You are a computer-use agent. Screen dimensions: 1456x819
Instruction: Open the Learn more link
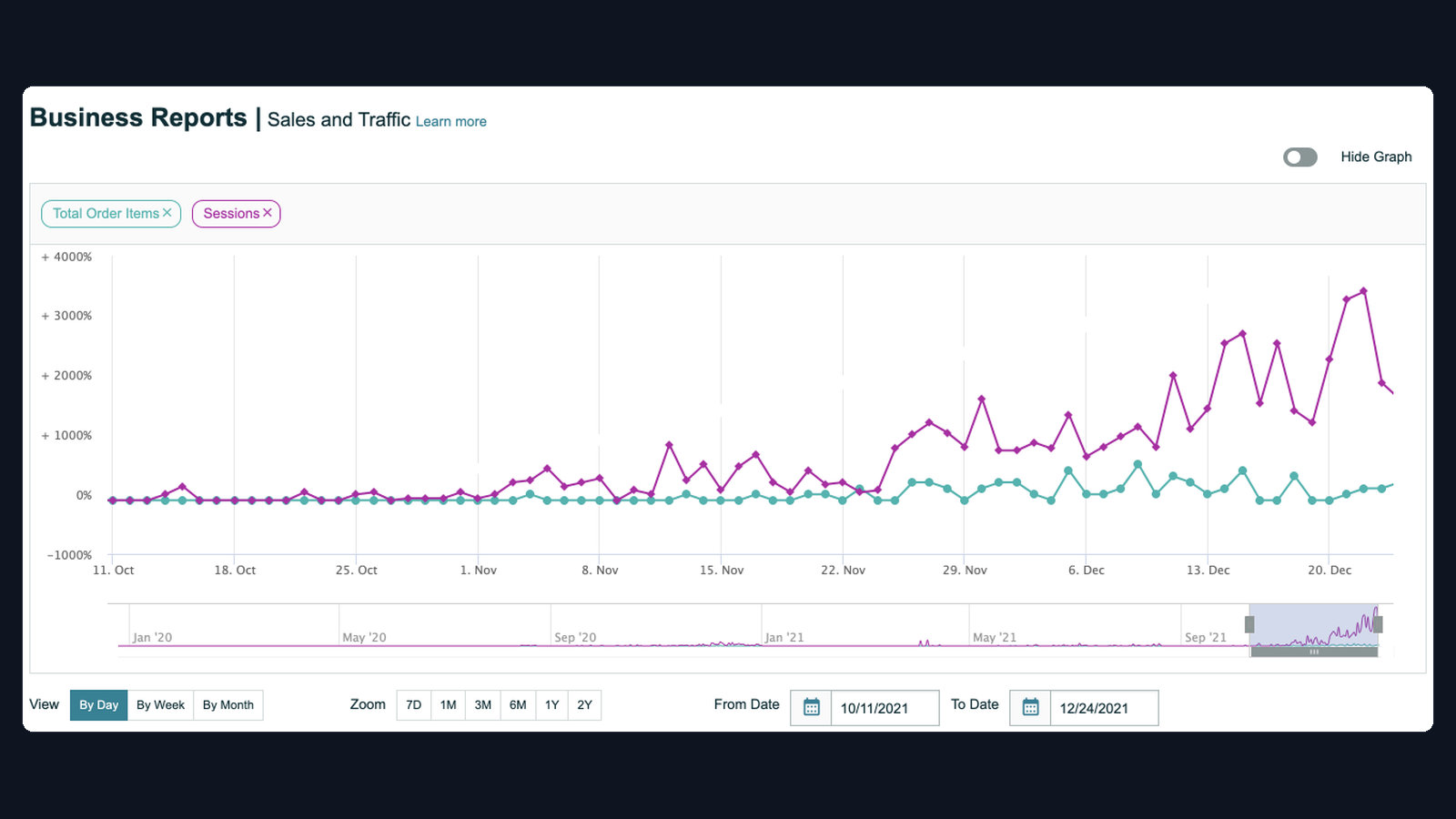pyautogui.click(x=451, y=121)
